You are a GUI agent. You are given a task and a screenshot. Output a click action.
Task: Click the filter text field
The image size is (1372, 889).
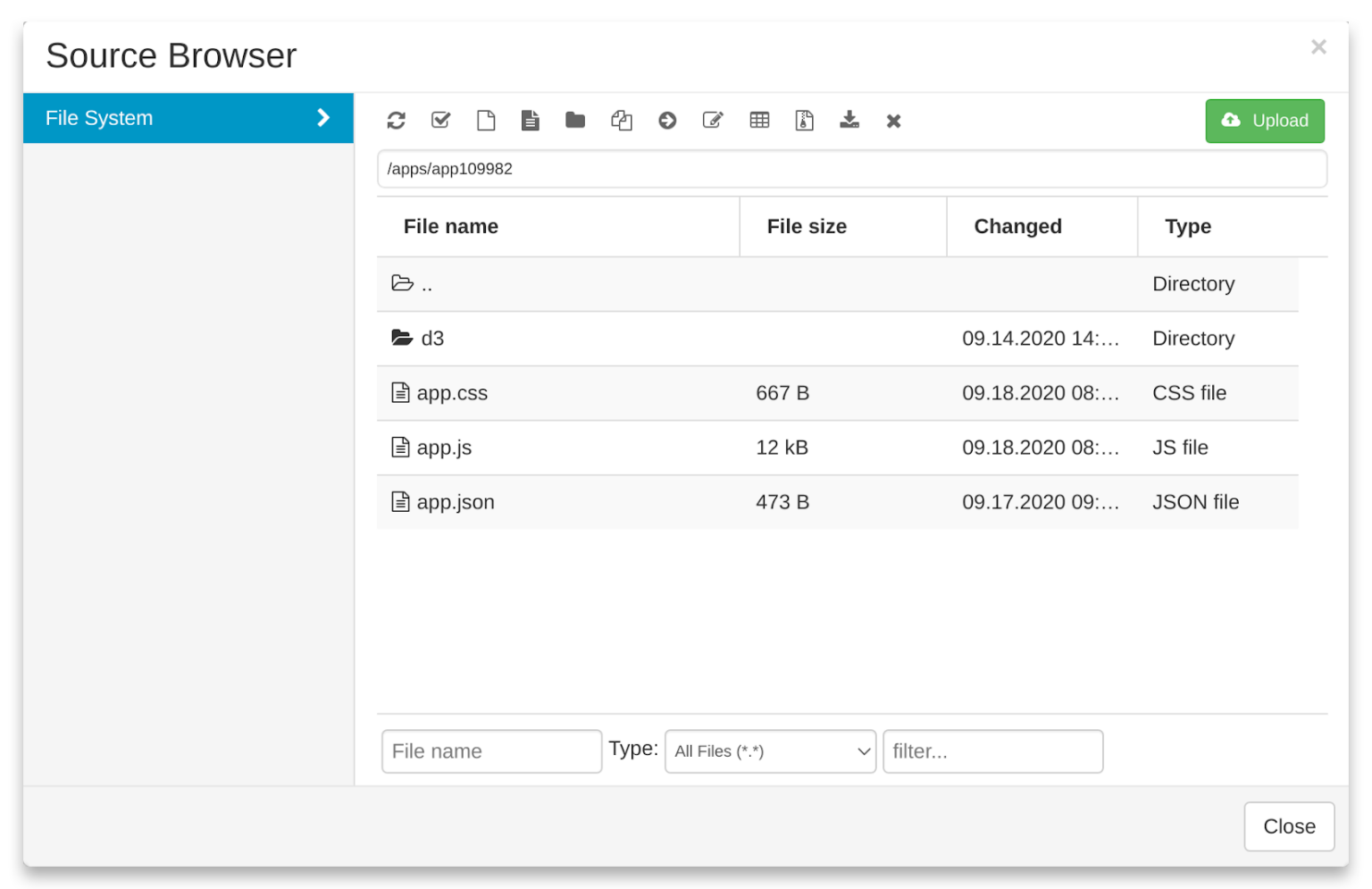992,751
